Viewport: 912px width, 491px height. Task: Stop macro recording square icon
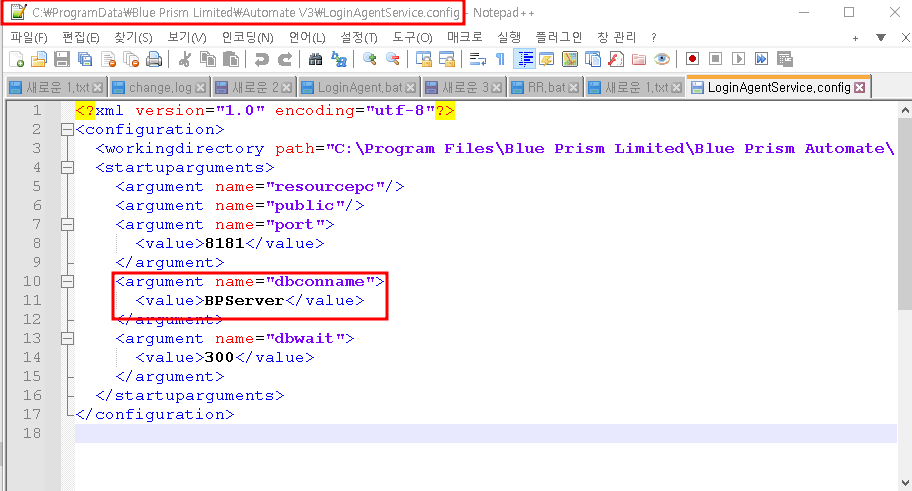pyautogui.click(x=715, y=59)
